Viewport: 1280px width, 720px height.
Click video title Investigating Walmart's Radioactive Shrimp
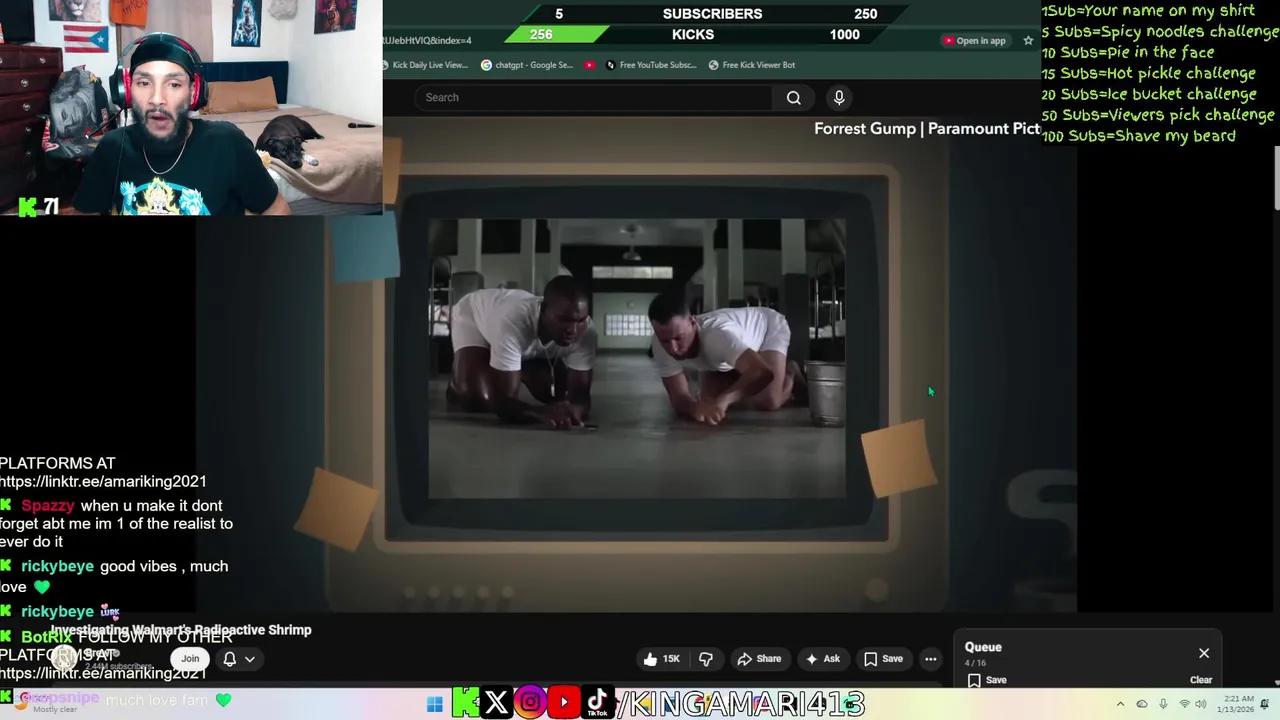click(181, 630)
